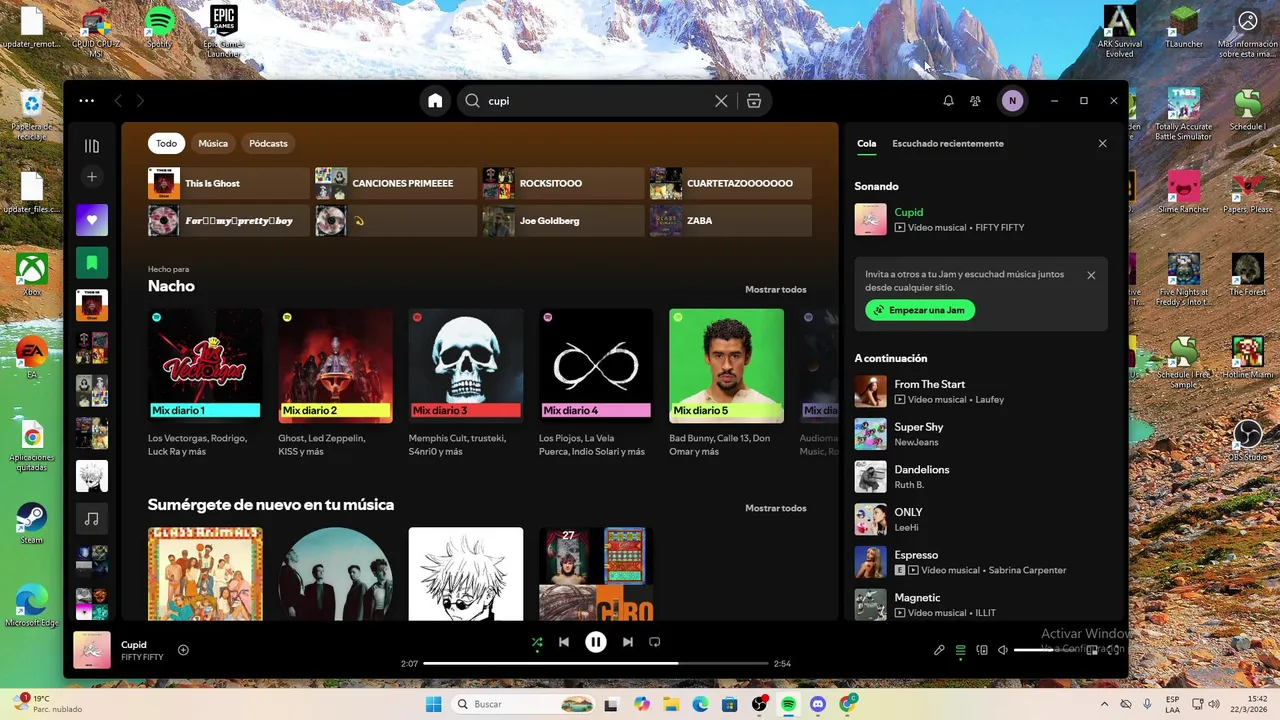1280x720 pixels.
Task: Open the ROCKSITOOO shortcut
Action: (x=563, y=184)
